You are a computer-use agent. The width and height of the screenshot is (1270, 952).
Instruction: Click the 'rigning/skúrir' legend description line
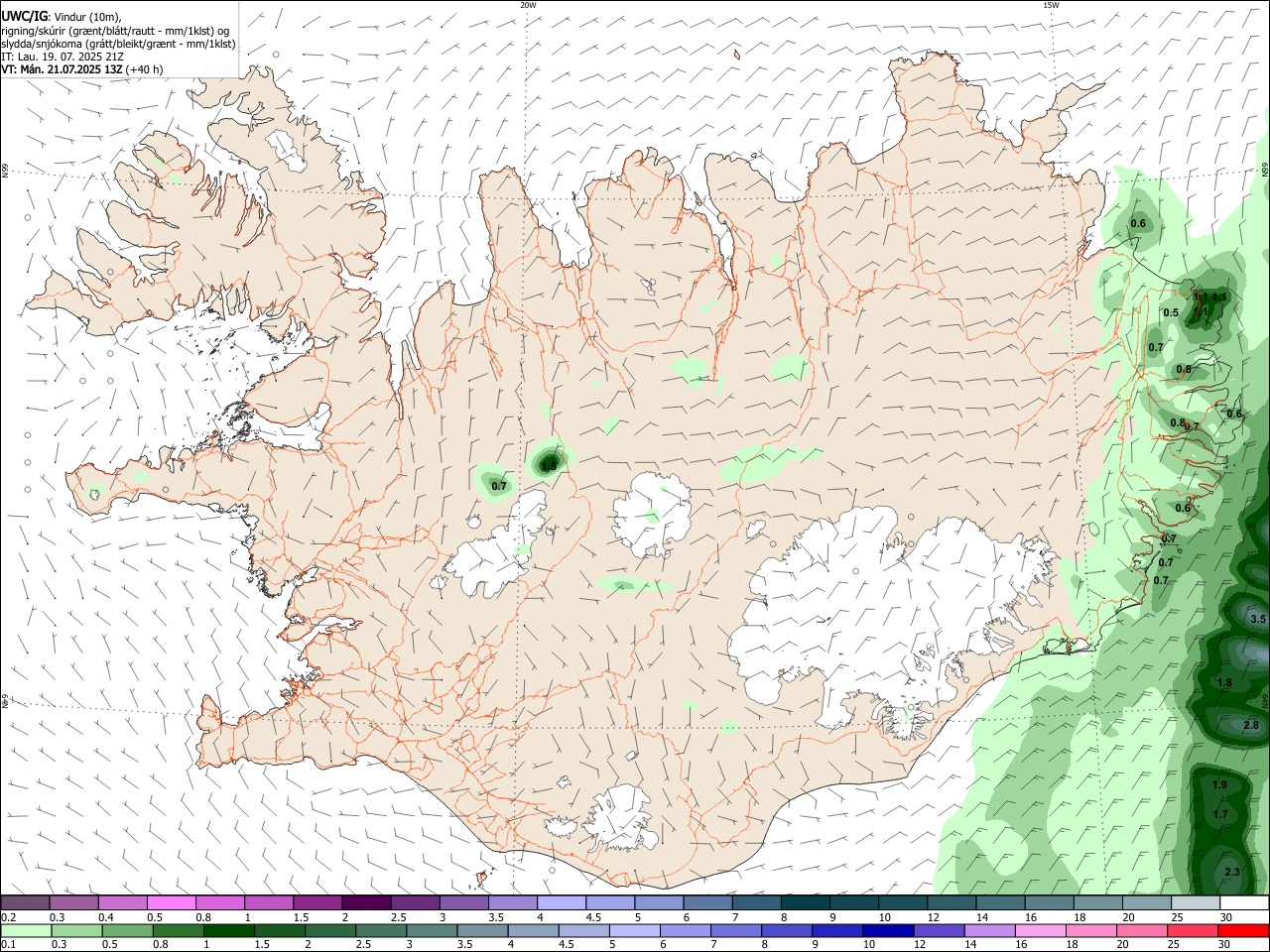[115, 31]
